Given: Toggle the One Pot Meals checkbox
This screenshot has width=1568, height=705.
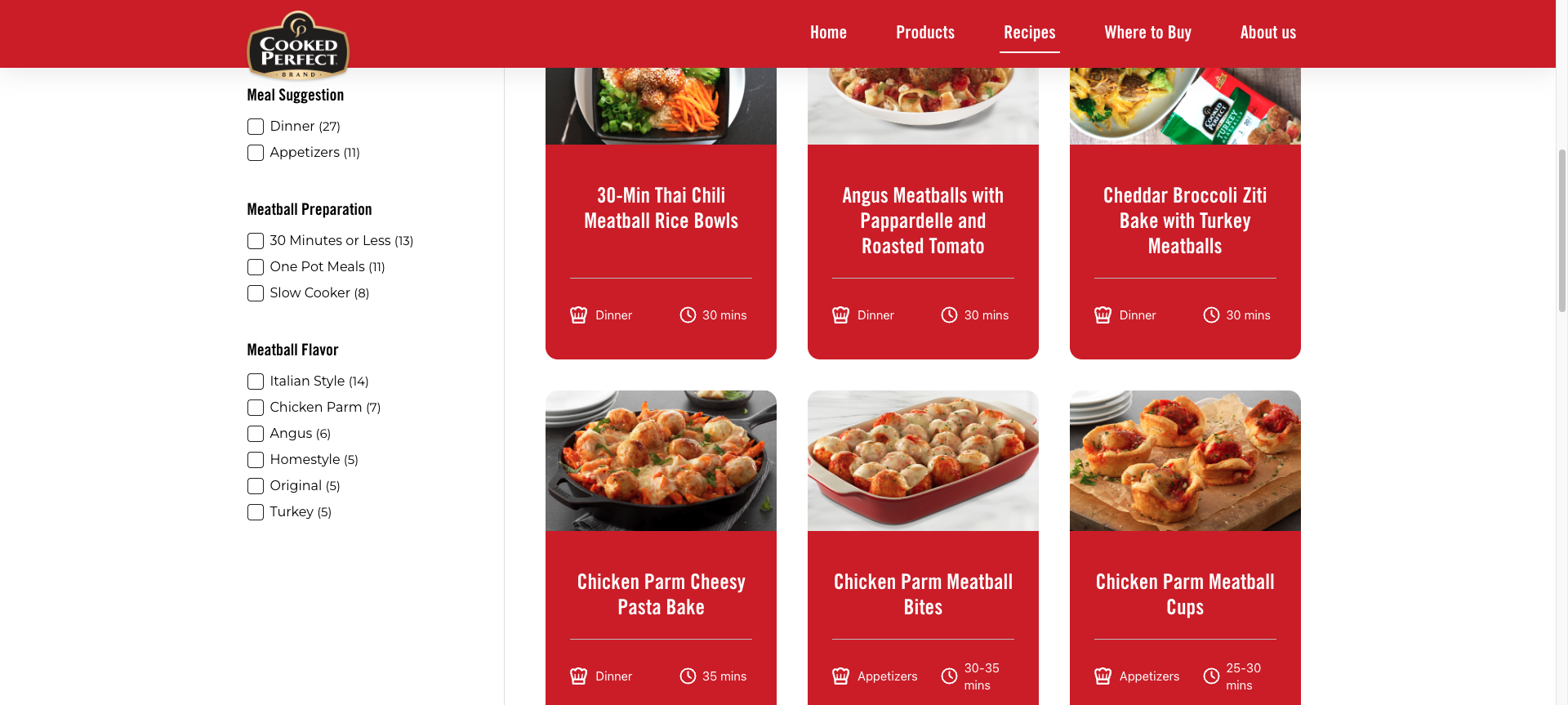Looking at the screenshot, I should click(256, 267).
